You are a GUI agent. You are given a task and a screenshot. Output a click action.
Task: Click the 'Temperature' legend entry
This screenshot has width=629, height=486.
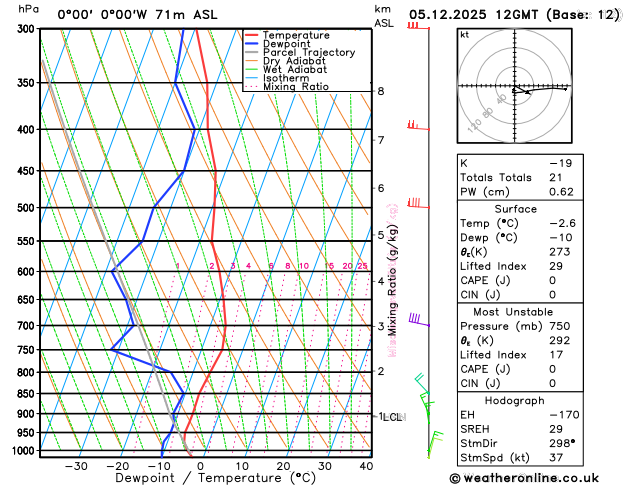(x=296, y=35)
